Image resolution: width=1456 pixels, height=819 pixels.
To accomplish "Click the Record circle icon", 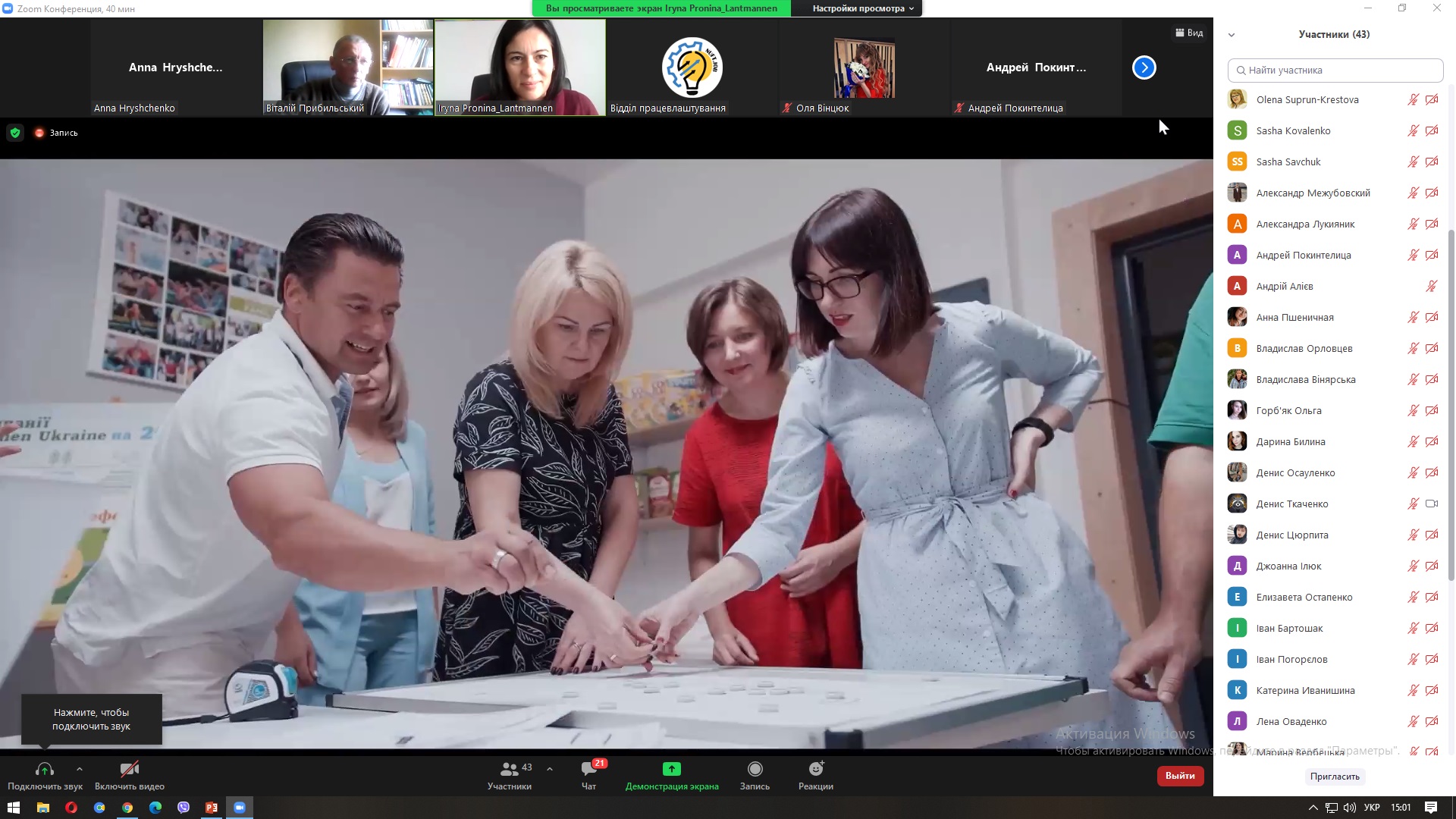I will point(755,770).
